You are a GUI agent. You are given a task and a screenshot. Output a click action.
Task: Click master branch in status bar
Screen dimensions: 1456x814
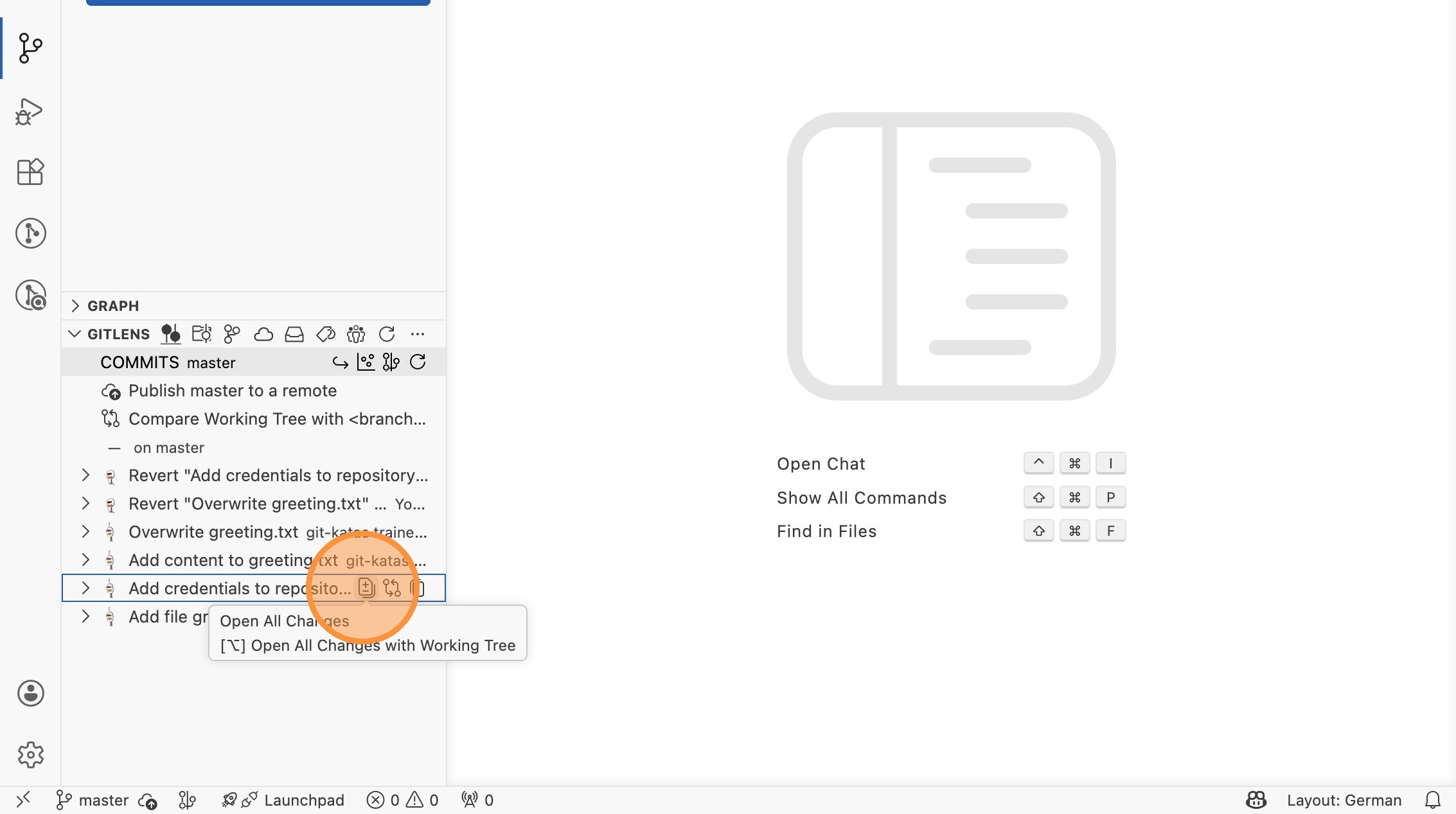click(93, 800)
